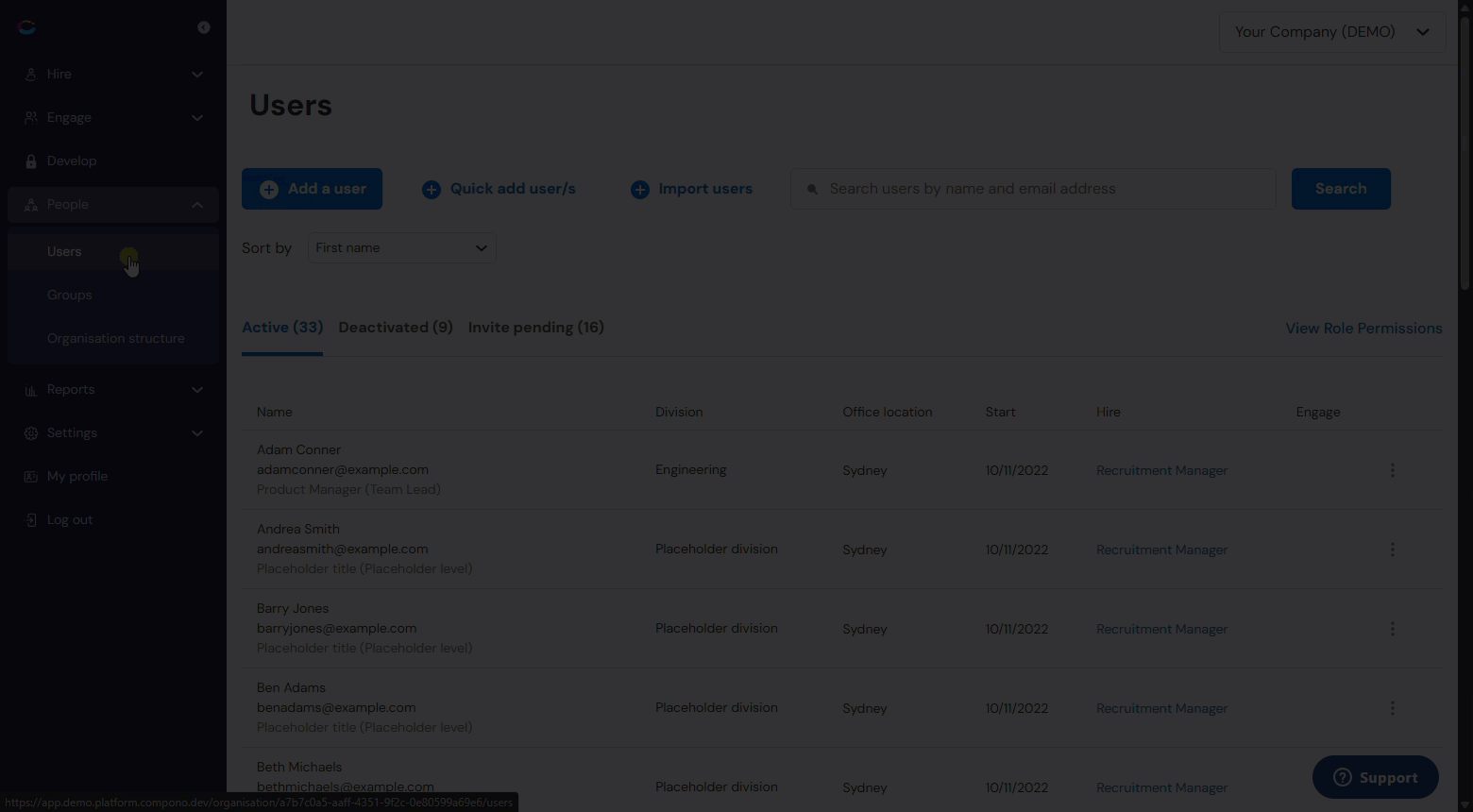Click the My profile icon
The height and width of the screenshot is (812, 1473).
[31, 476]
